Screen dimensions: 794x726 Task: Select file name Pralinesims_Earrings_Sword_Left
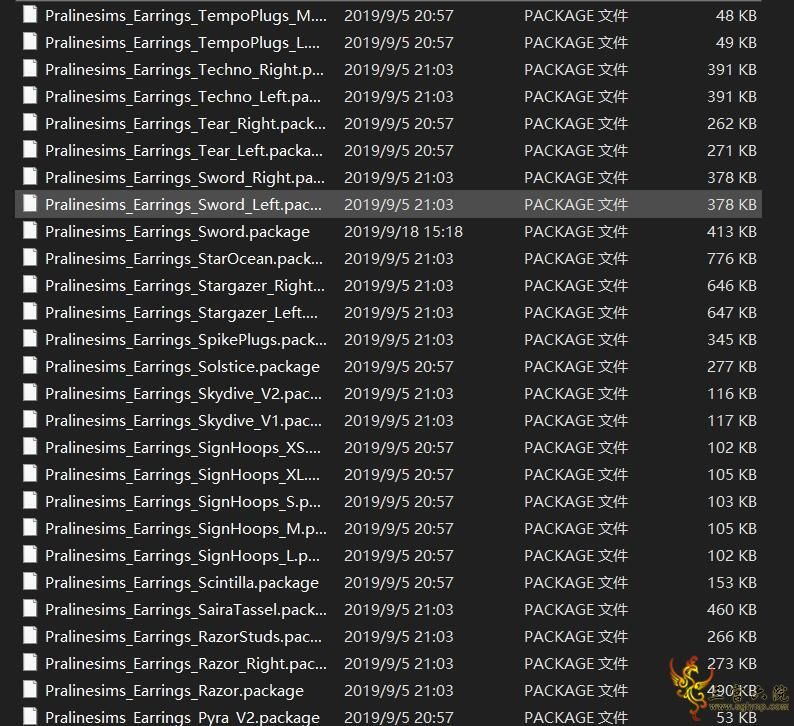pyautogui.click(x=183, y=205)
